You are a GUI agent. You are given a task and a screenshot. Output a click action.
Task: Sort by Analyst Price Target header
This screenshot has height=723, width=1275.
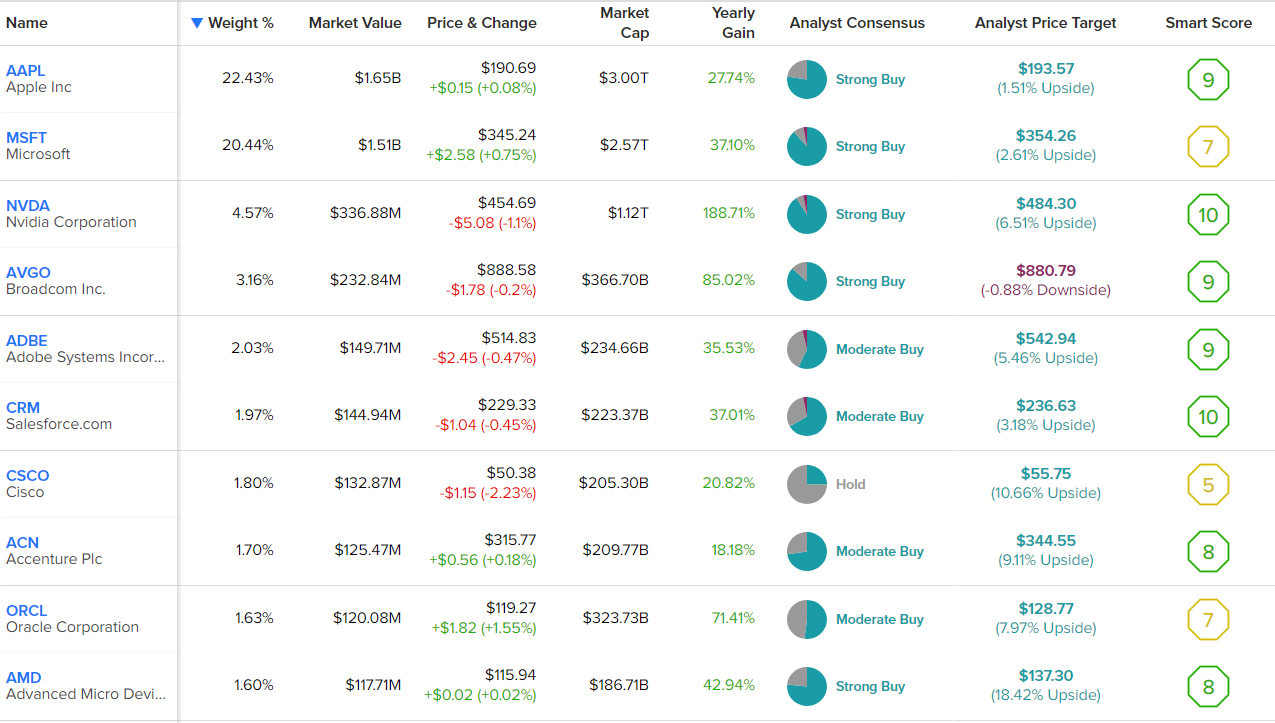pyautogui.click(x=1046, y=23)
